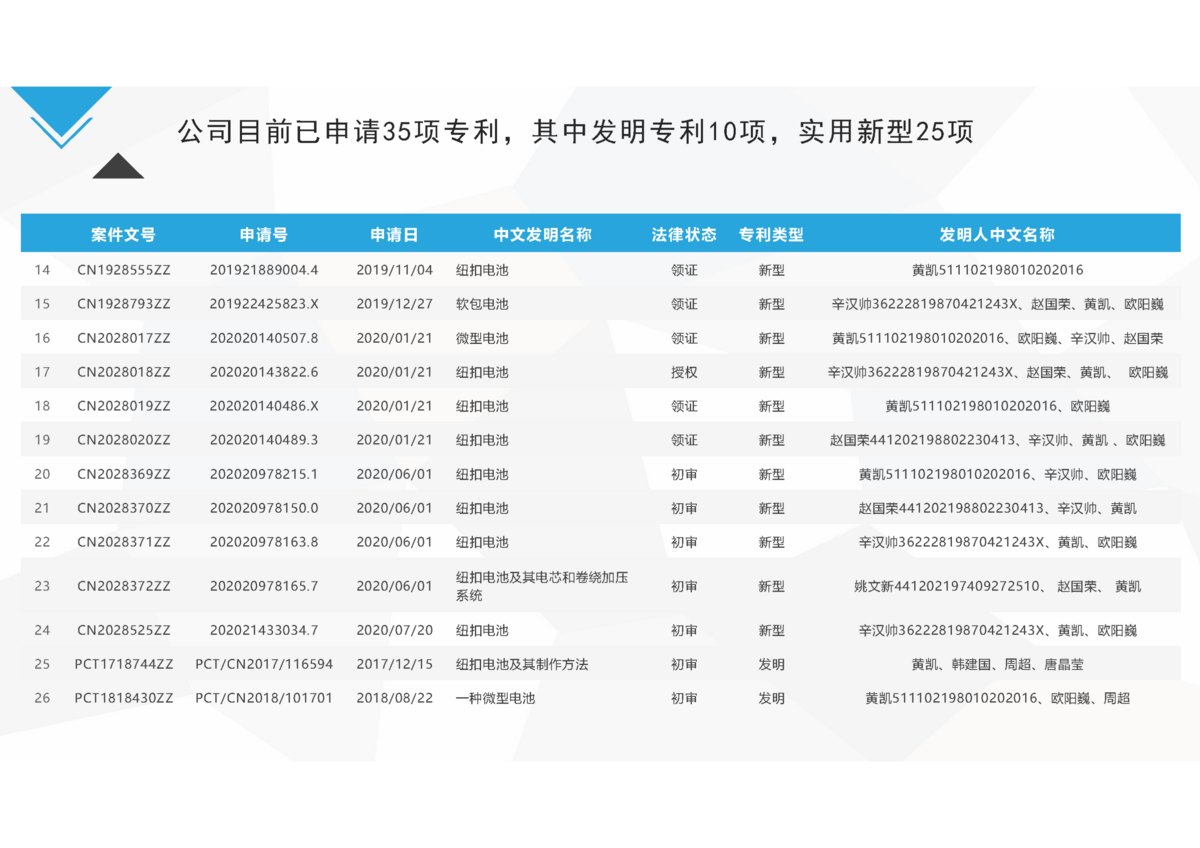Select case number CN1928555ZZ
This screenshot has height=848, width=1200.
124,270
